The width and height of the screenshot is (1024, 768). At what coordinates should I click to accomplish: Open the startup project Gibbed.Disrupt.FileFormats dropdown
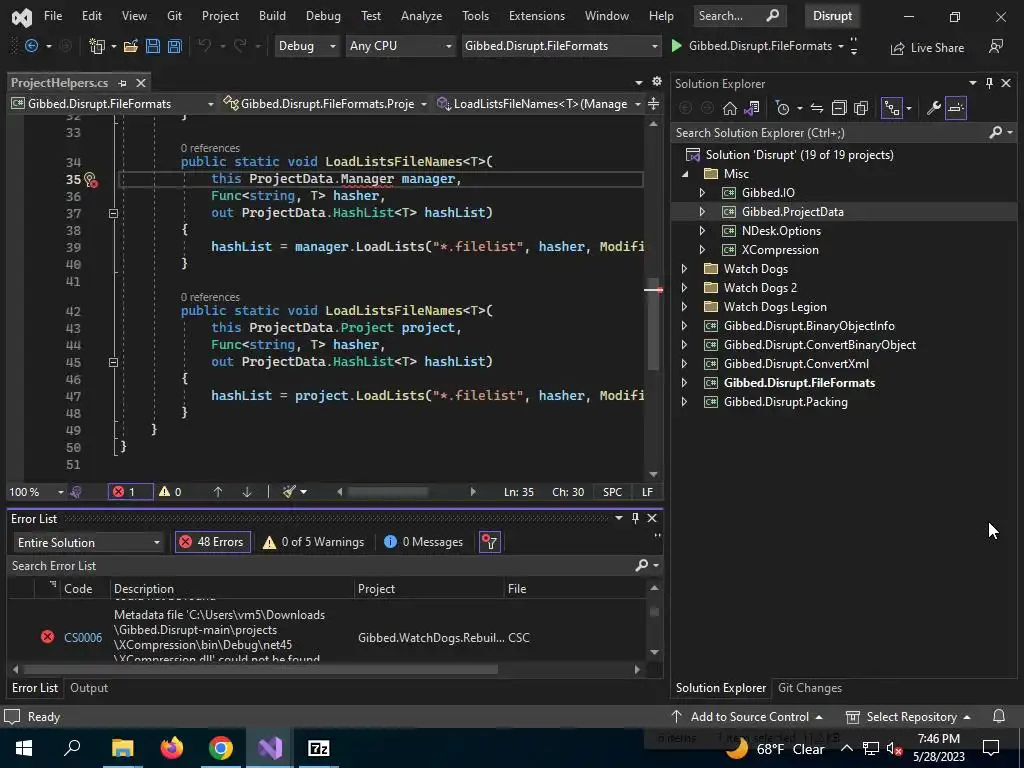pyautogui.click(x=561, y=46)
